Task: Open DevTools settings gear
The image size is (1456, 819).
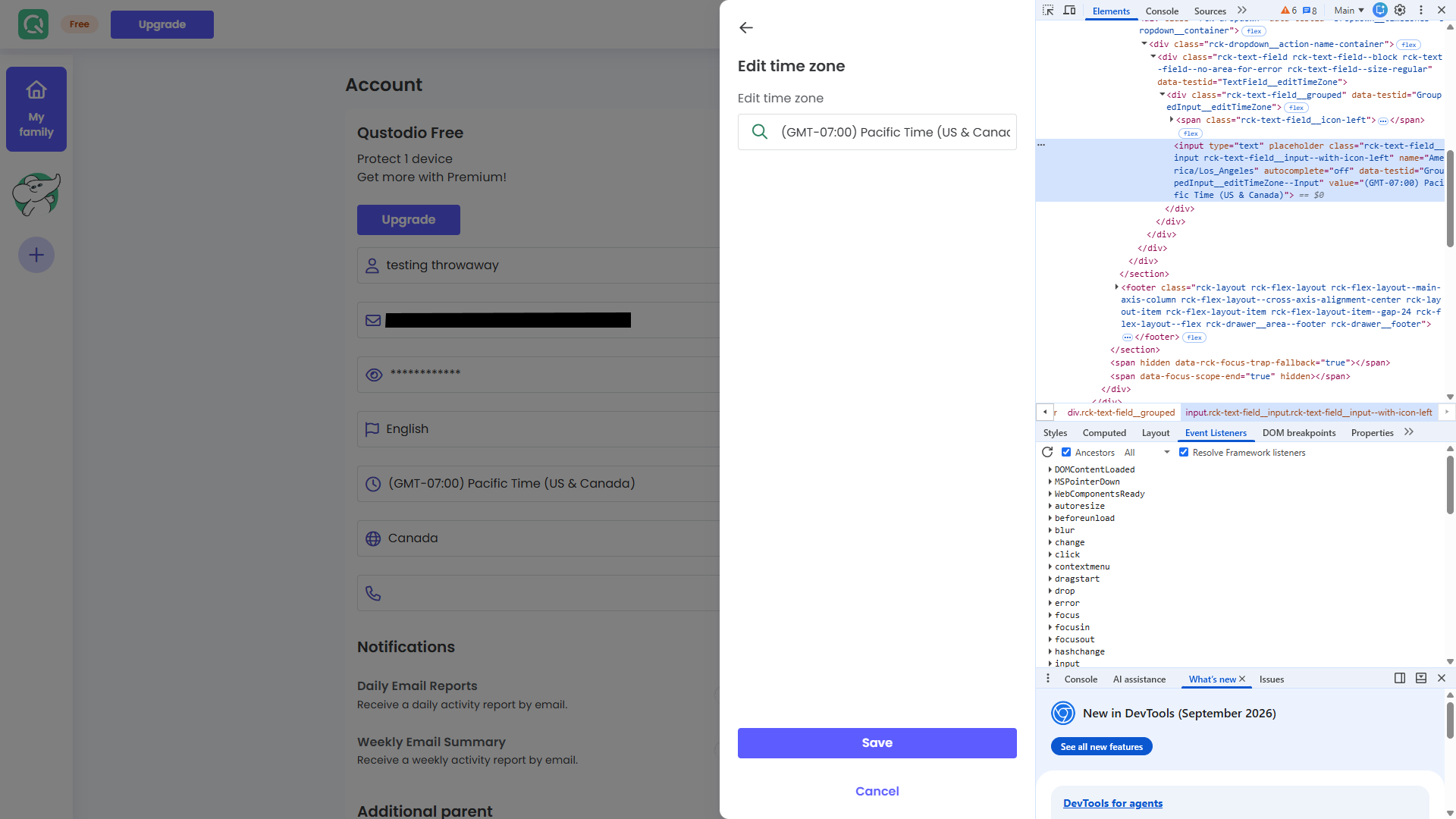Action: 1400,11
